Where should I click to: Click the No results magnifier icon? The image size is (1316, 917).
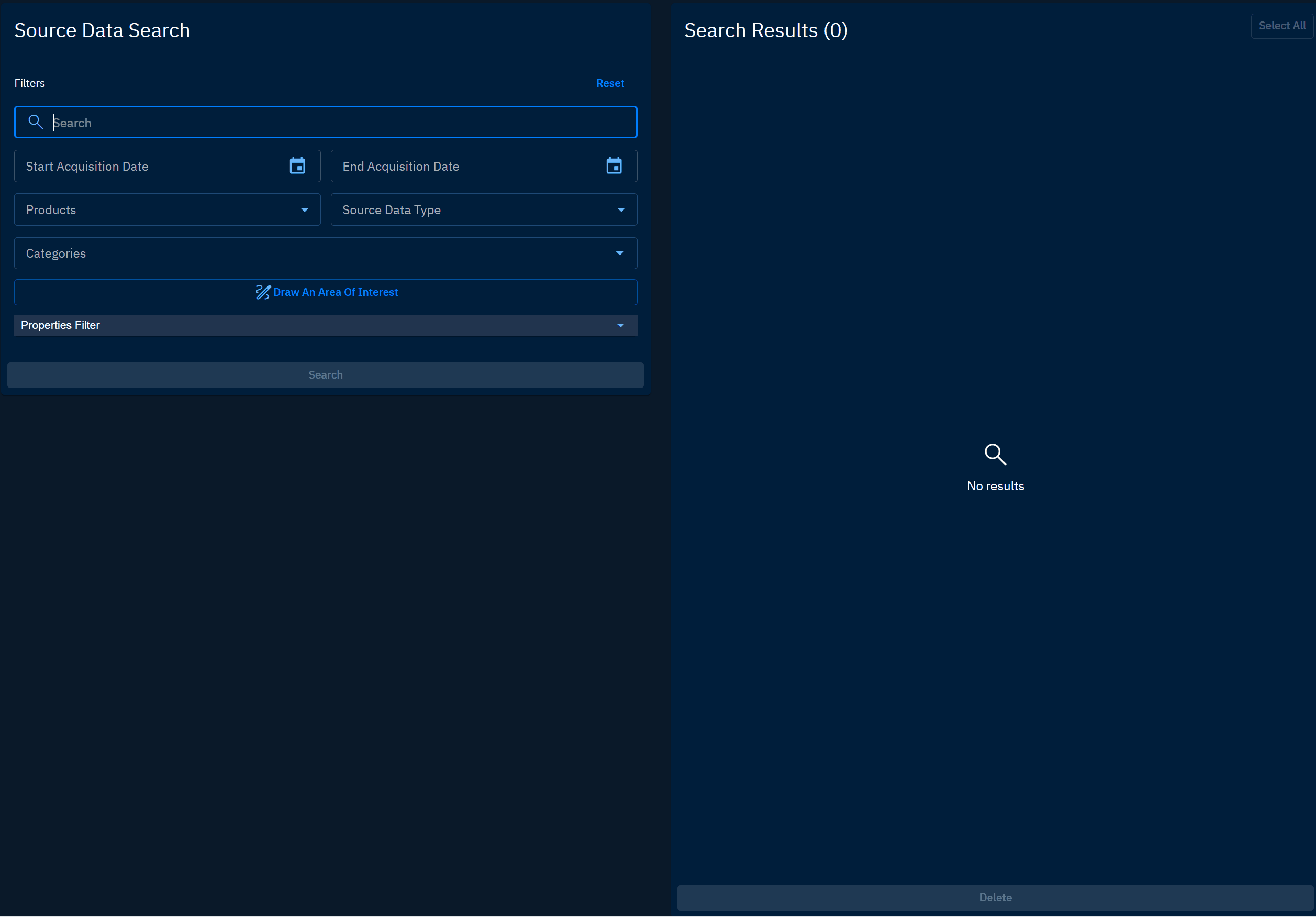pos(995,454)
